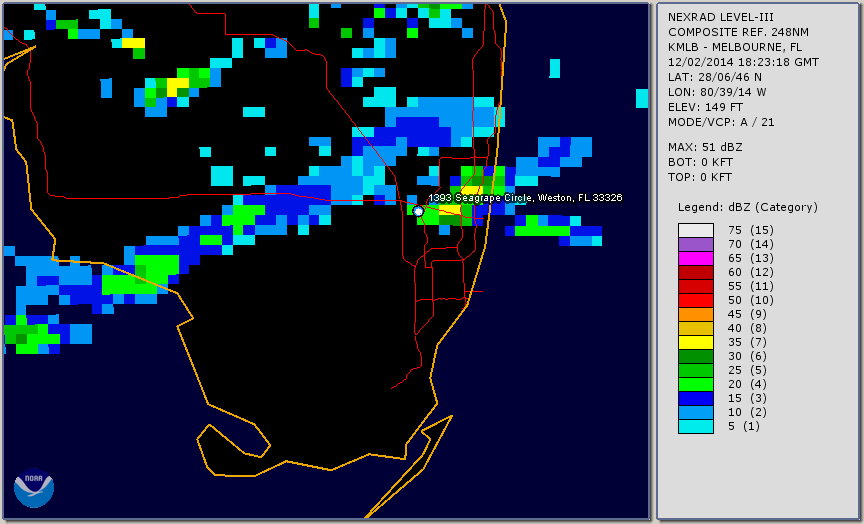The image size is (864, 524).
Task: Click the COMPOSITE REF. 248NM line
Action: point(738,32)
